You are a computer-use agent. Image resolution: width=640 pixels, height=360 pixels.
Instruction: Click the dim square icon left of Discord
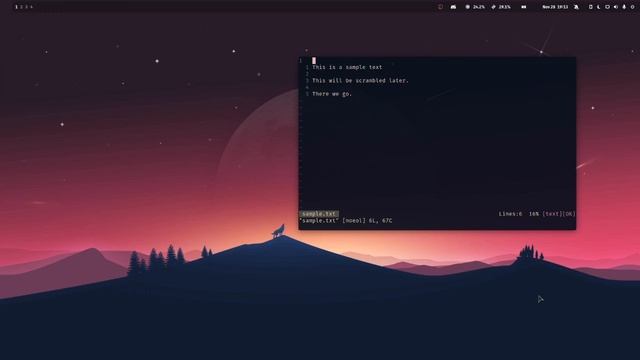[440, 7]
